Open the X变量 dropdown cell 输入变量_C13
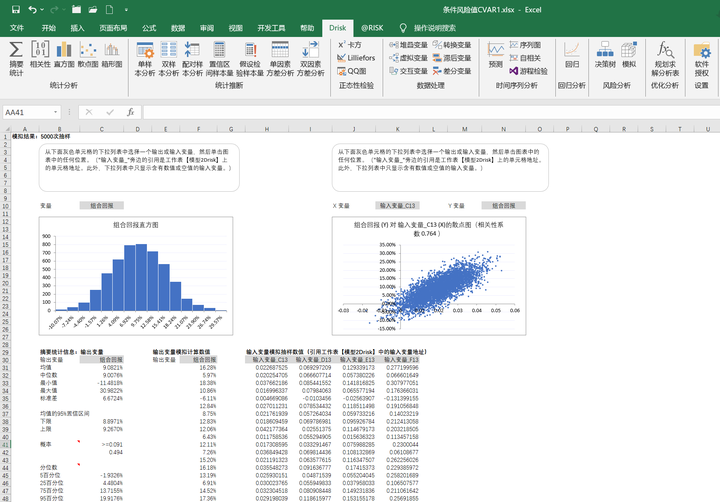Viewport: 720px width, 502px height. click(x=398, y=205)
